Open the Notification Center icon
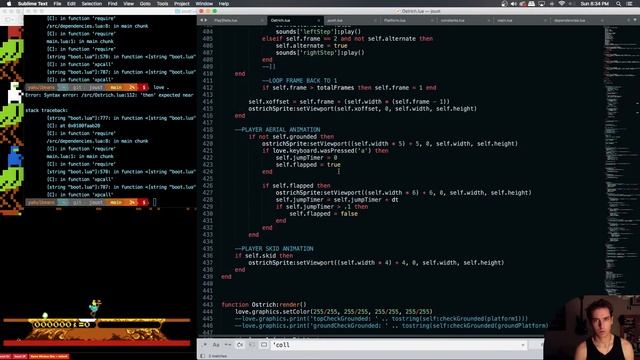 click(629, 4)
